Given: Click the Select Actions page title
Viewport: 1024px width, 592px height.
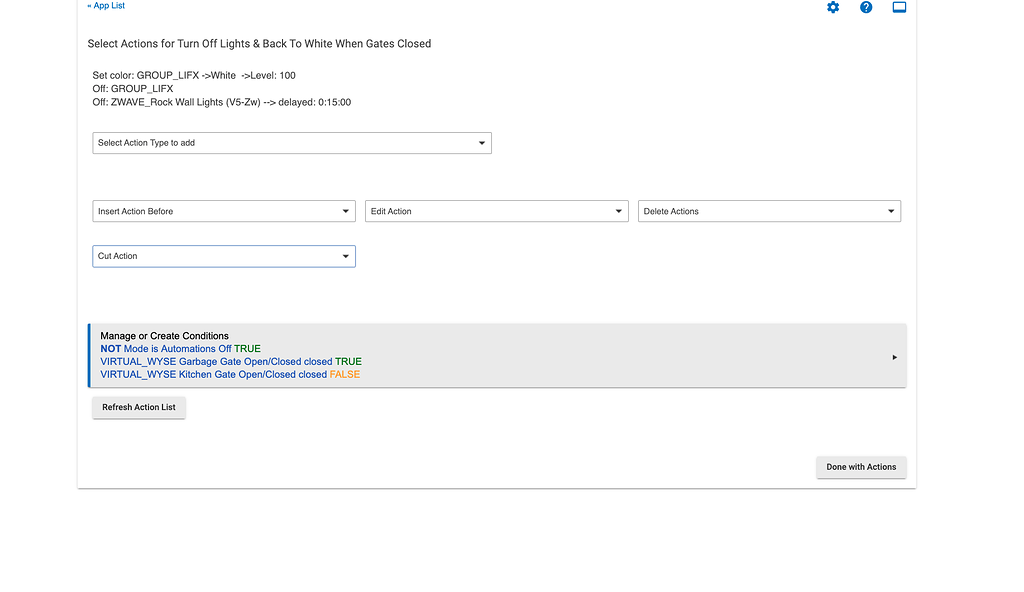Looking at the screenshot, I should point(259,44).
